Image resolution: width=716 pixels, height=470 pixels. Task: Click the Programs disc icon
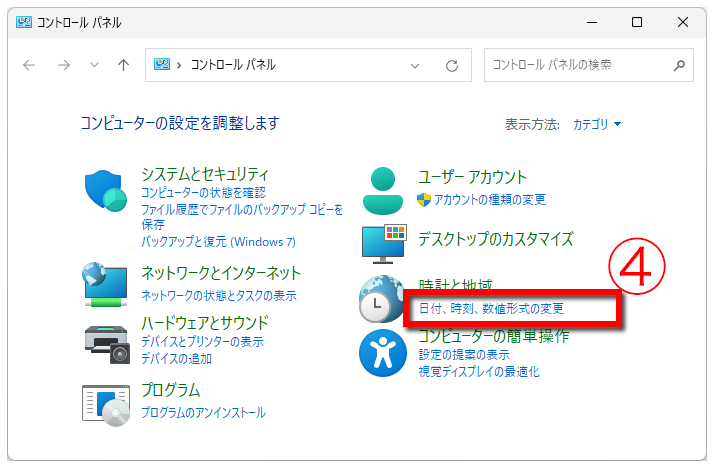click(106, 402)
